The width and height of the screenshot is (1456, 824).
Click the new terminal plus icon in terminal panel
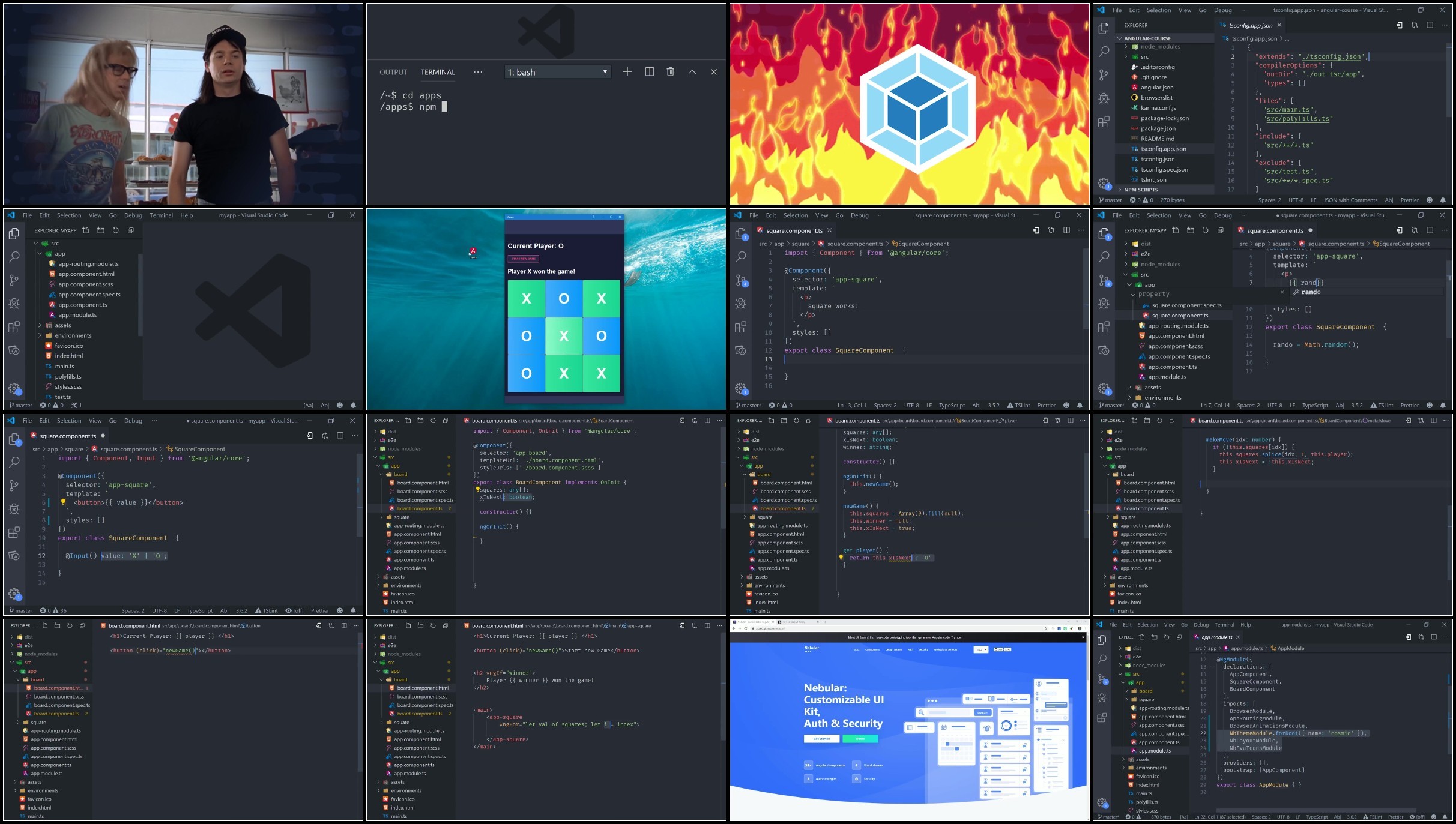[x=627, y=72]
